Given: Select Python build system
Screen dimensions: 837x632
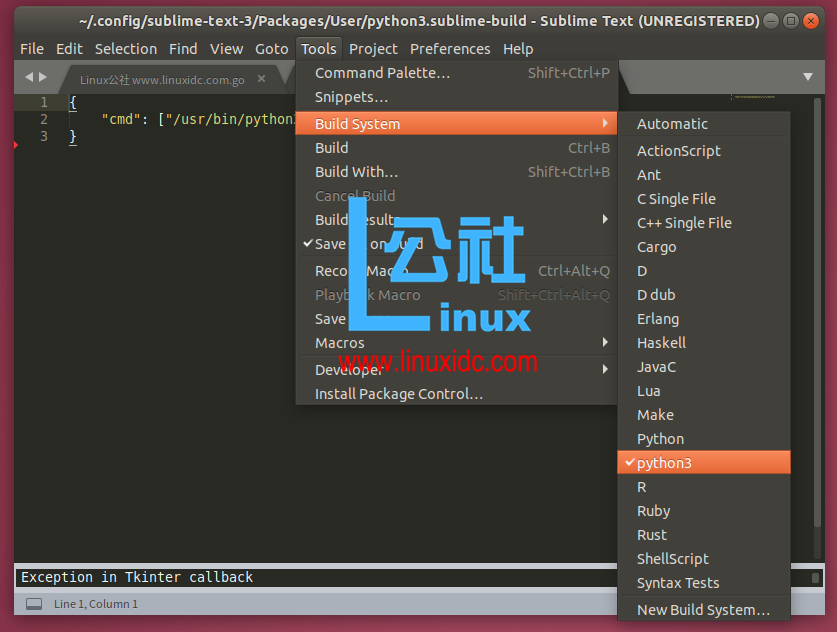Looking at the screenshot, I should [x=704, y=439].
